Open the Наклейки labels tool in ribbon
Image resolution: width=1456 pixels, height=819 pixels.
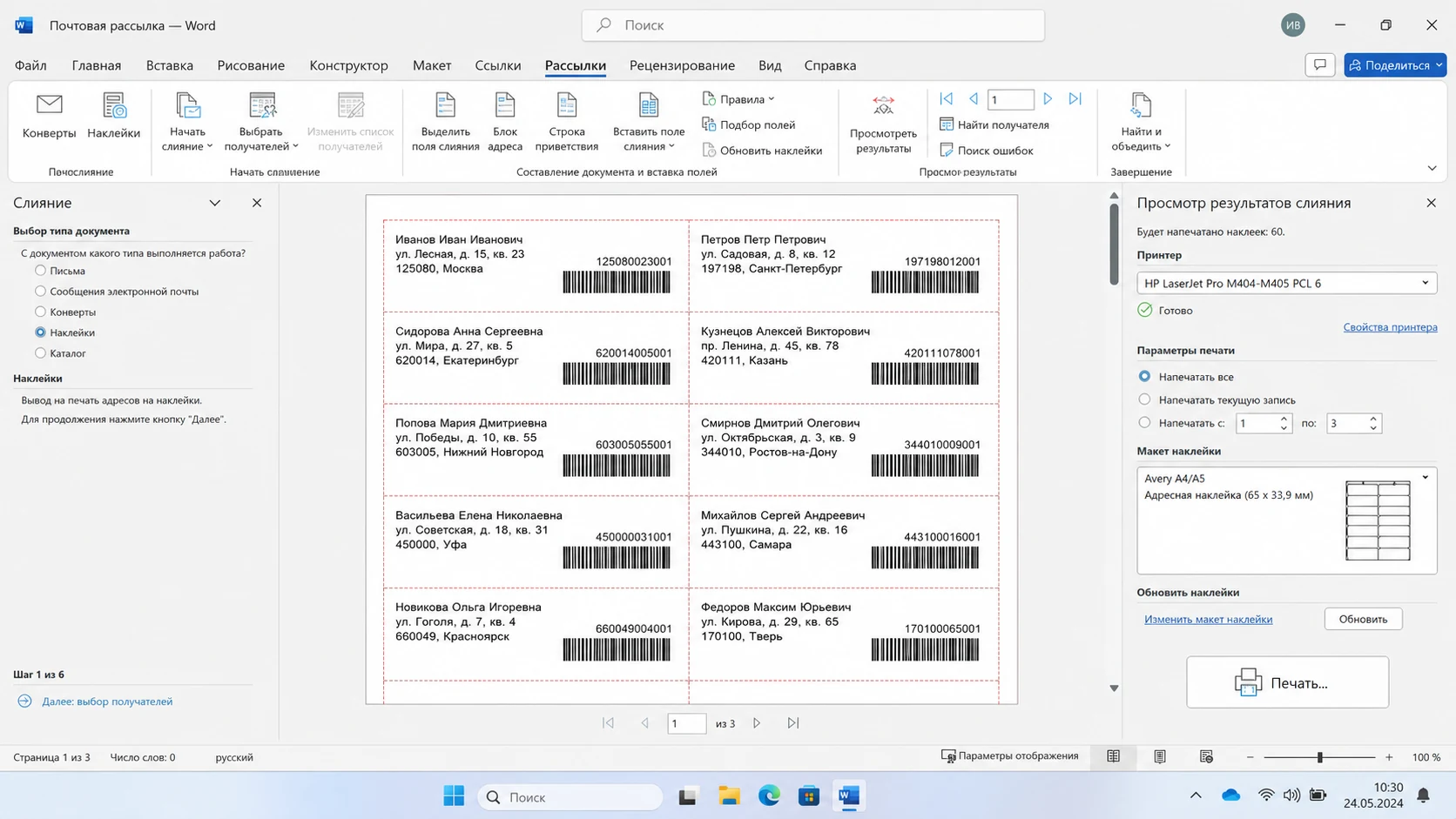pyautogui.click(x=113, y=116)
